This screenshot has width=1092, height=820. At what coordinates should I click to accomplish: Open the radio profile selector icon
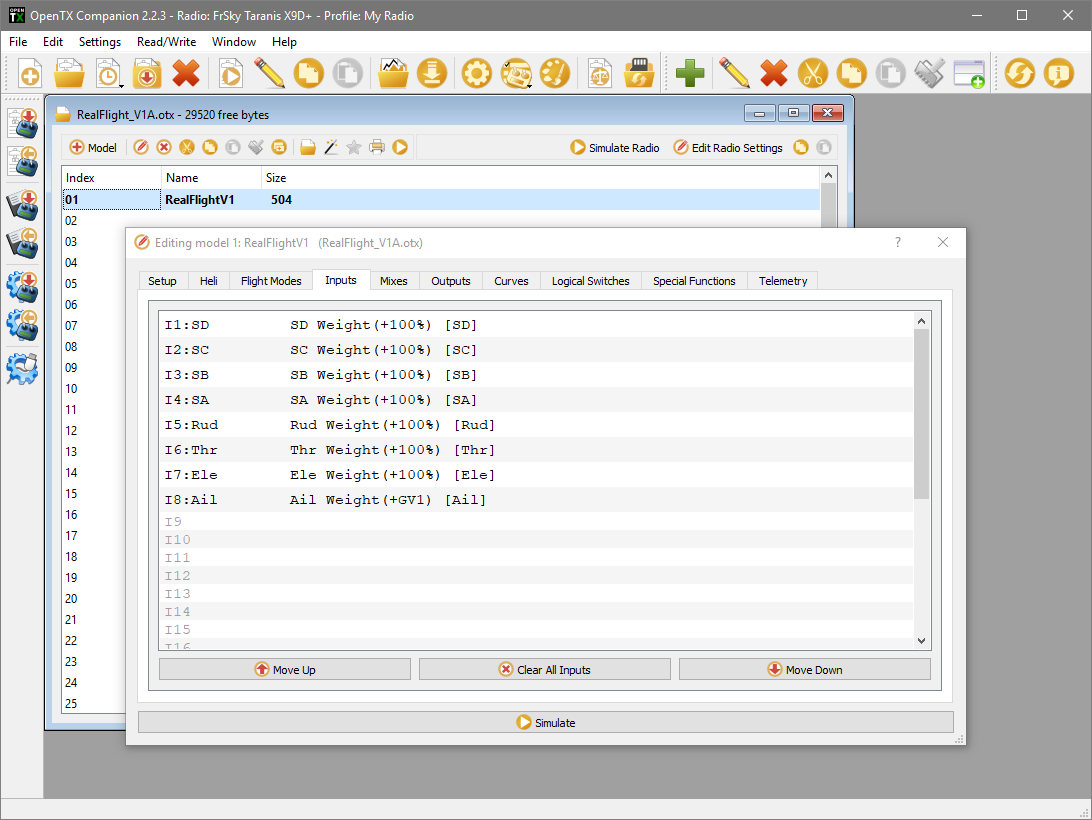516,73
